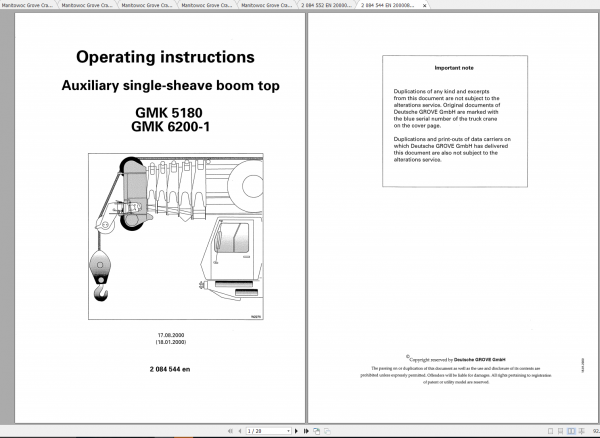Click the 'Duplications and print-outs' paragraph
The height and width of the screenshot is (438, 600).
point(452,149)
